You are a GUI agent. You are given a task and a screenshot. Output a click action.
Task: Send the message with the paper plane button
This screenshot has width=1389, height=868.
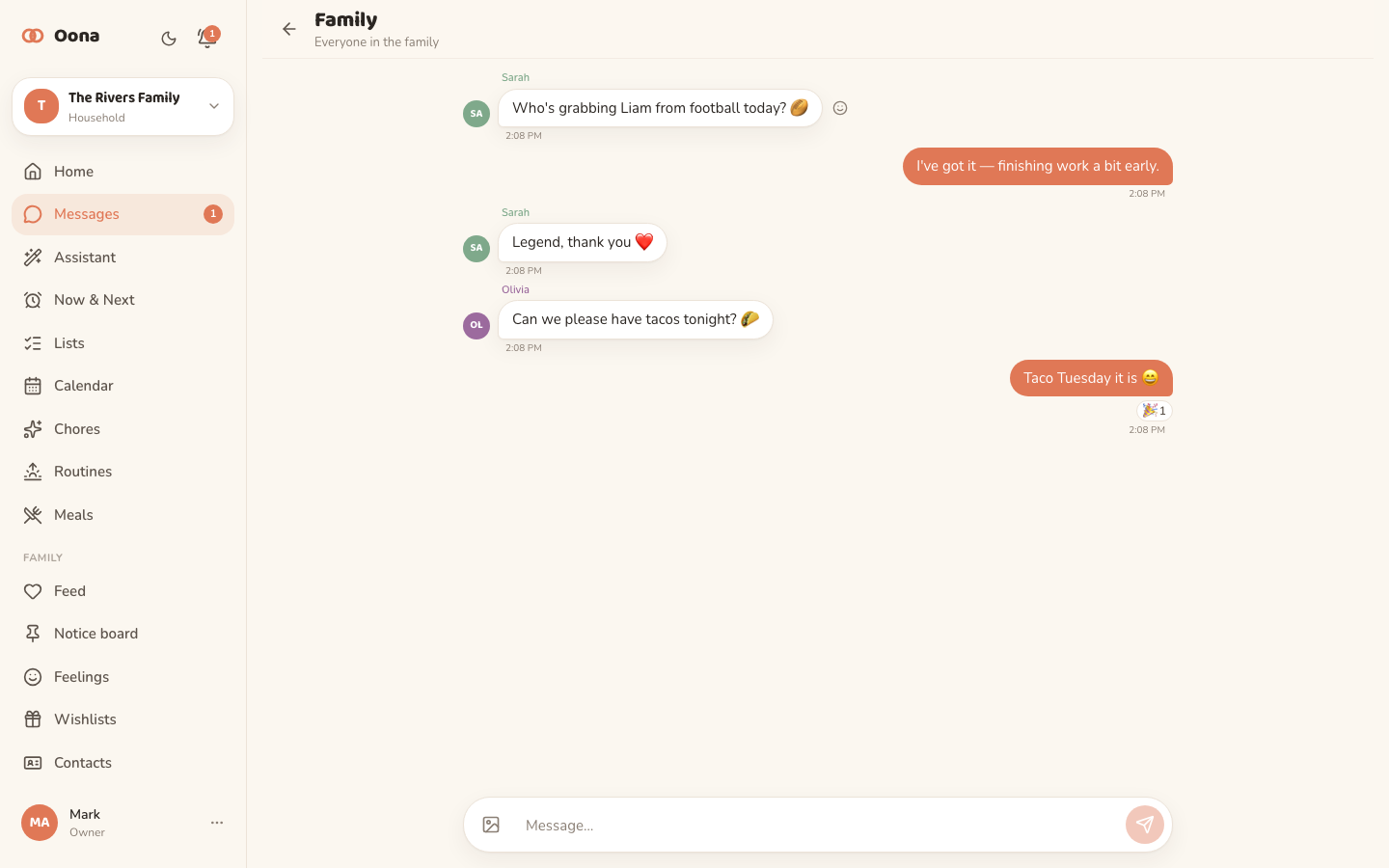click(1145, 825)
